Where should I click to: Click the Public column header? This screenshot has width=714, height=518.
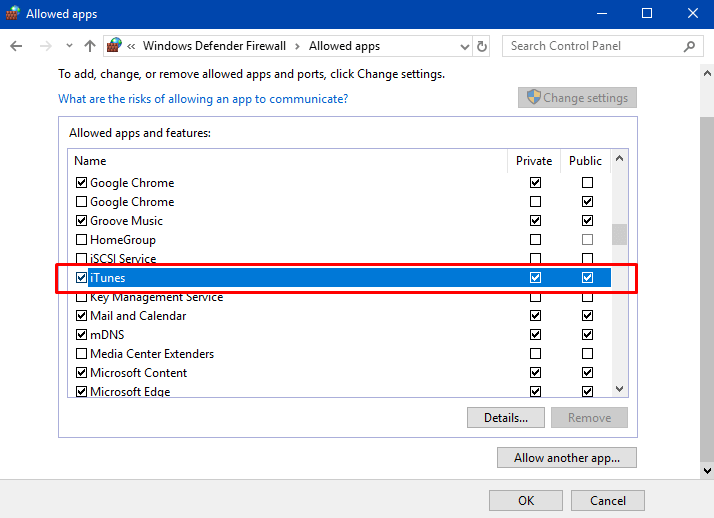585,161
